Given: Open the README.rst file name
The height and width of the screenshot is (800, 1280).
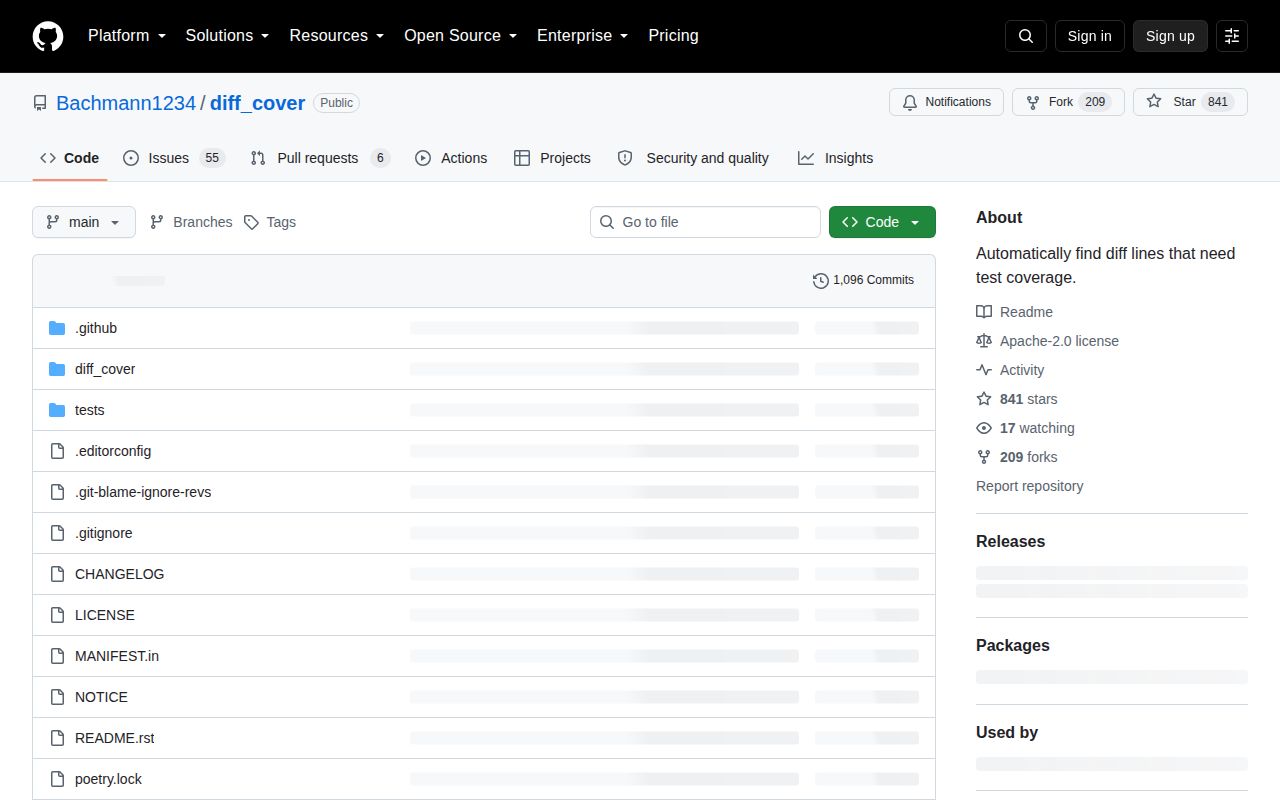Looking at the screenshot, I should click(115, 738).
